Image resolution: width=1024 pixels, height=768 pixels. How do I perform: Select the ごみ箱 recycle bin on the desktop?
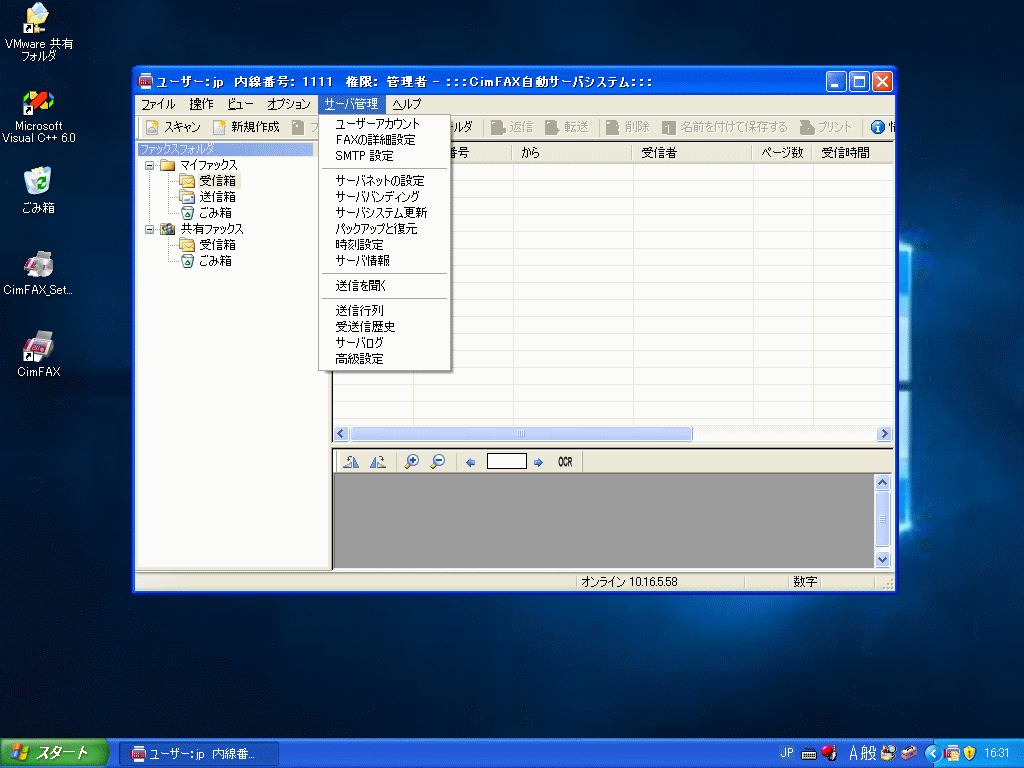(38, 190)
